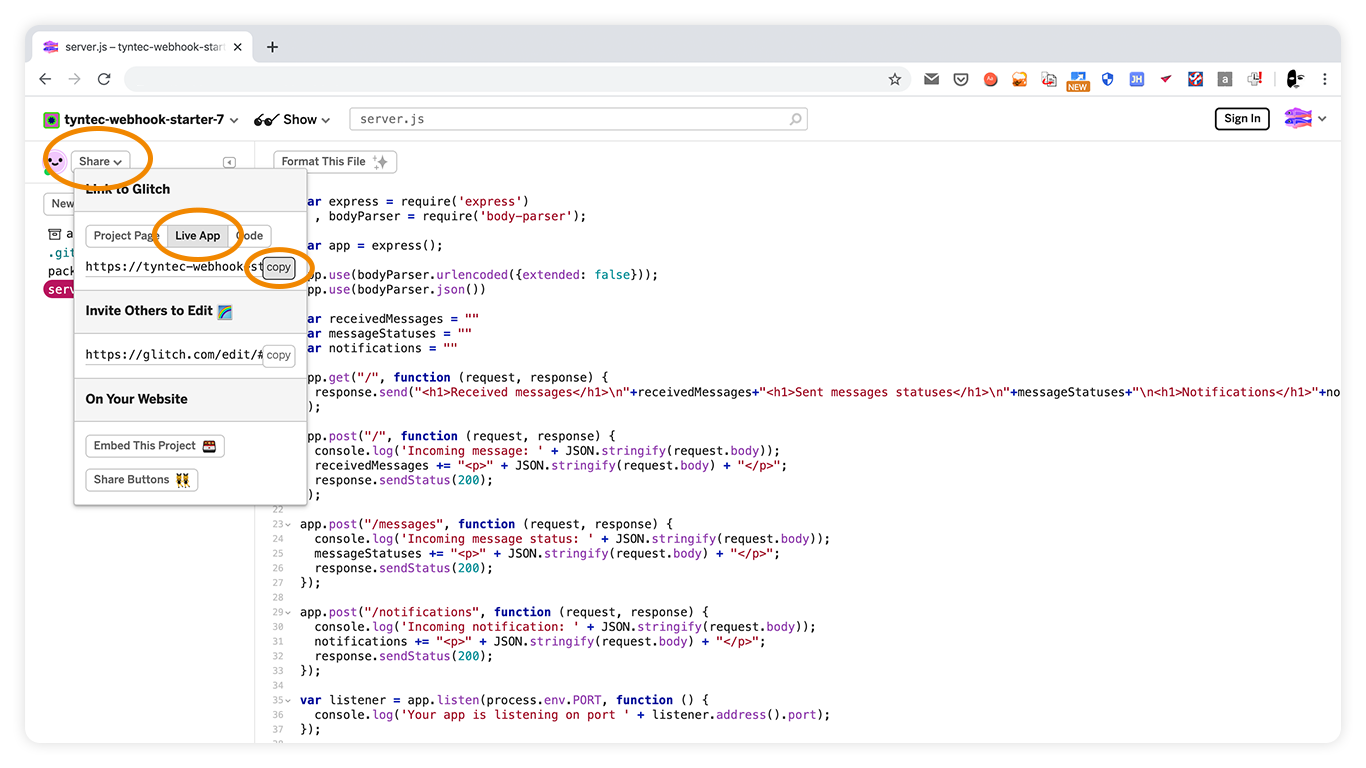The width and height of the screenshot is (1366, 768).
Task: Fold code at line 29
Action: click(288, 612)
